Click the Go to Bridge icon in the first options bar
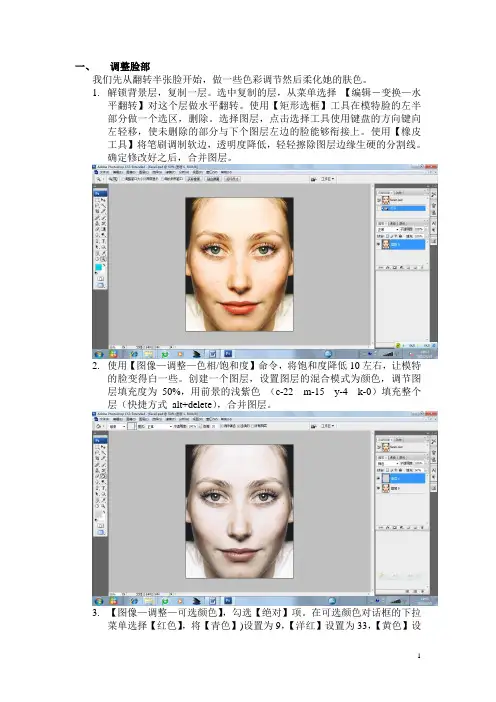This screenshot has width=496, height=702. [x=314, y=179]
